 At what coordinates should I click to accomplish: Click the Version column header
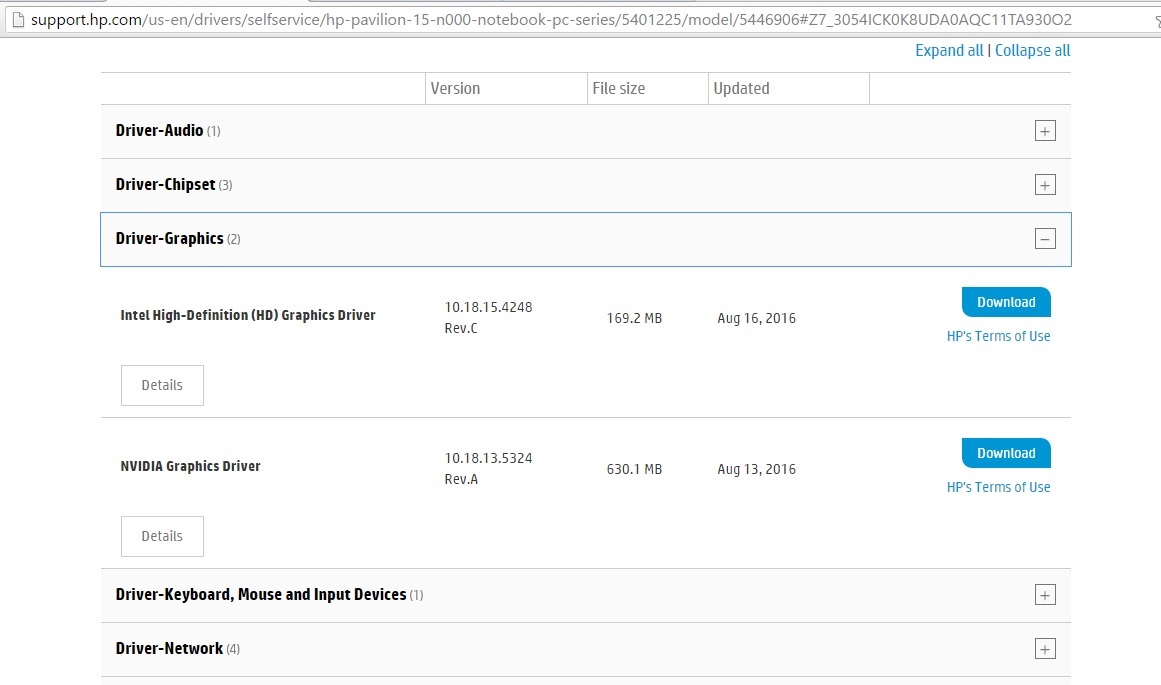[x=456, y=89]
